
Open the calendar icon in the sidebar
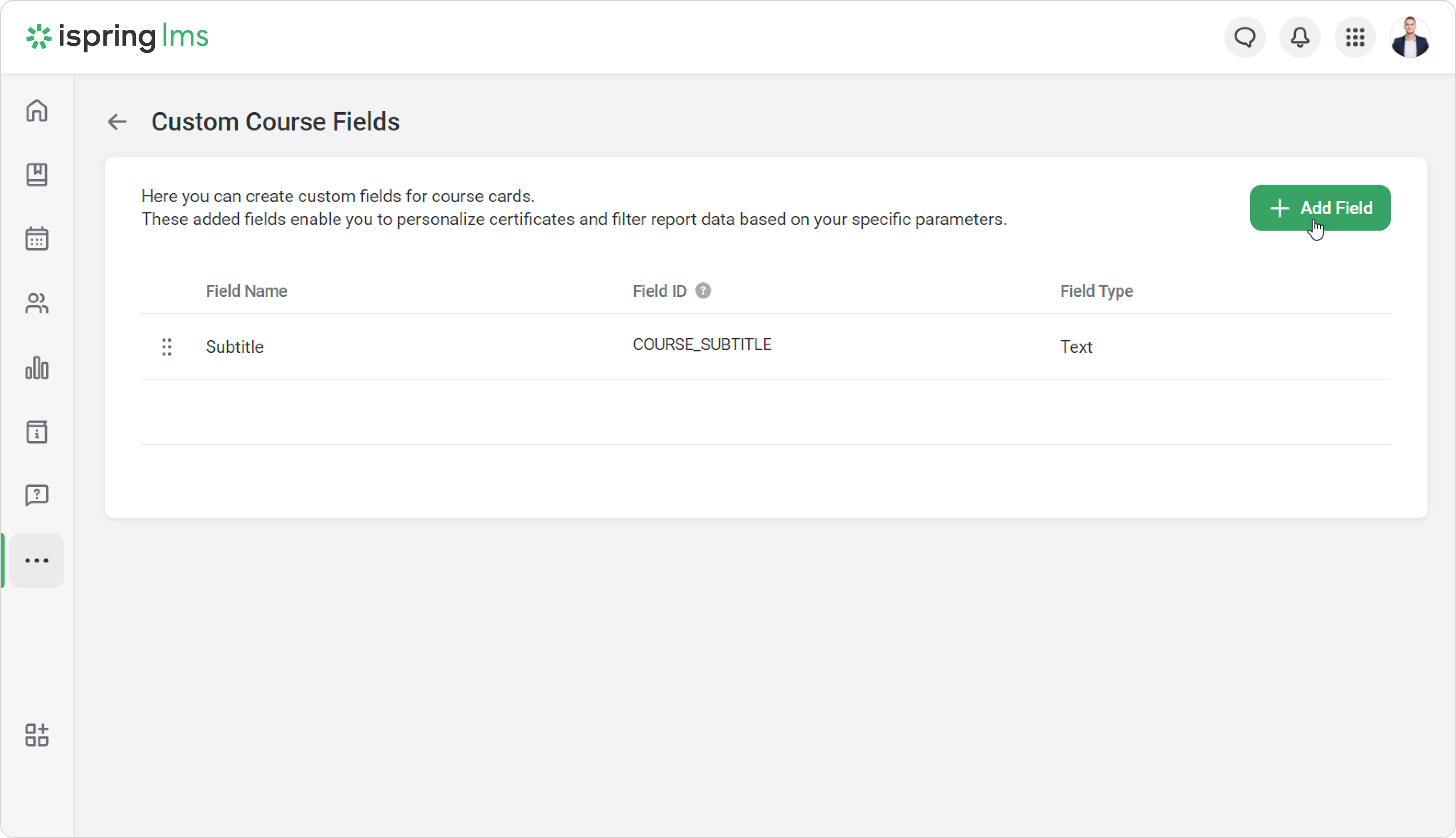pos(36,238)
